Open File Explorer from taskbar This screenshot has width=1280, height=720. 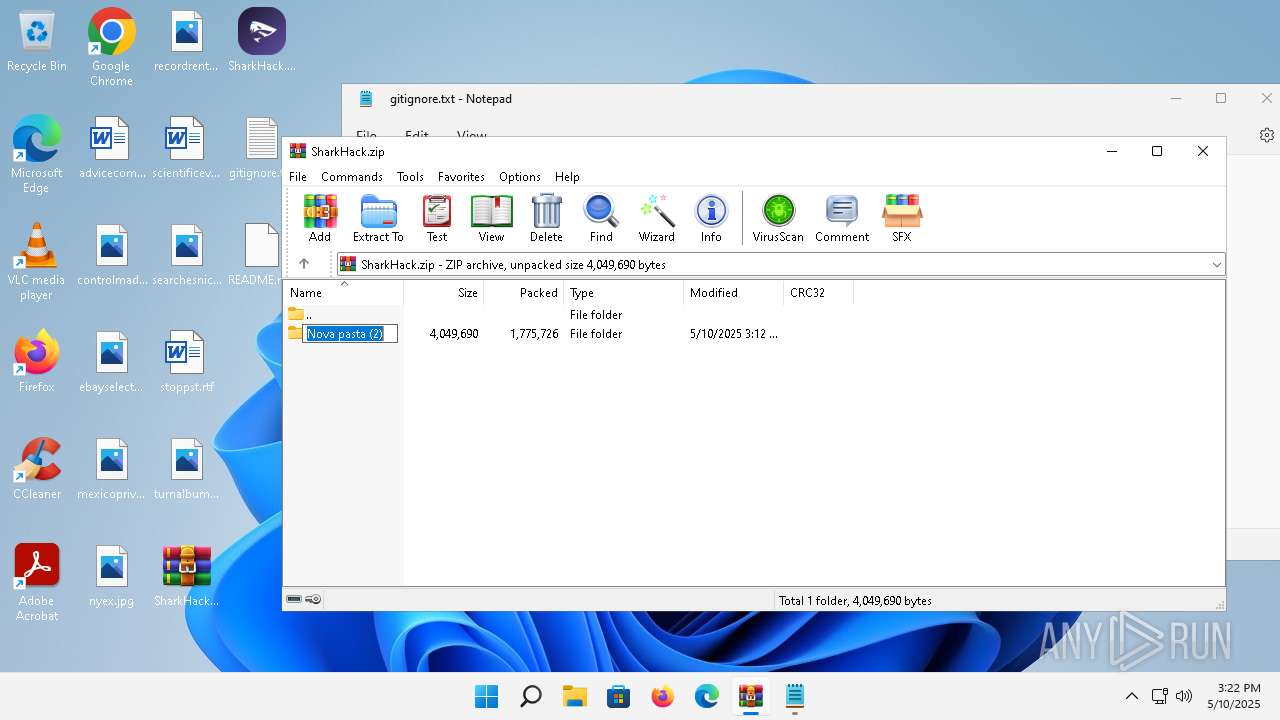(575, 696)
